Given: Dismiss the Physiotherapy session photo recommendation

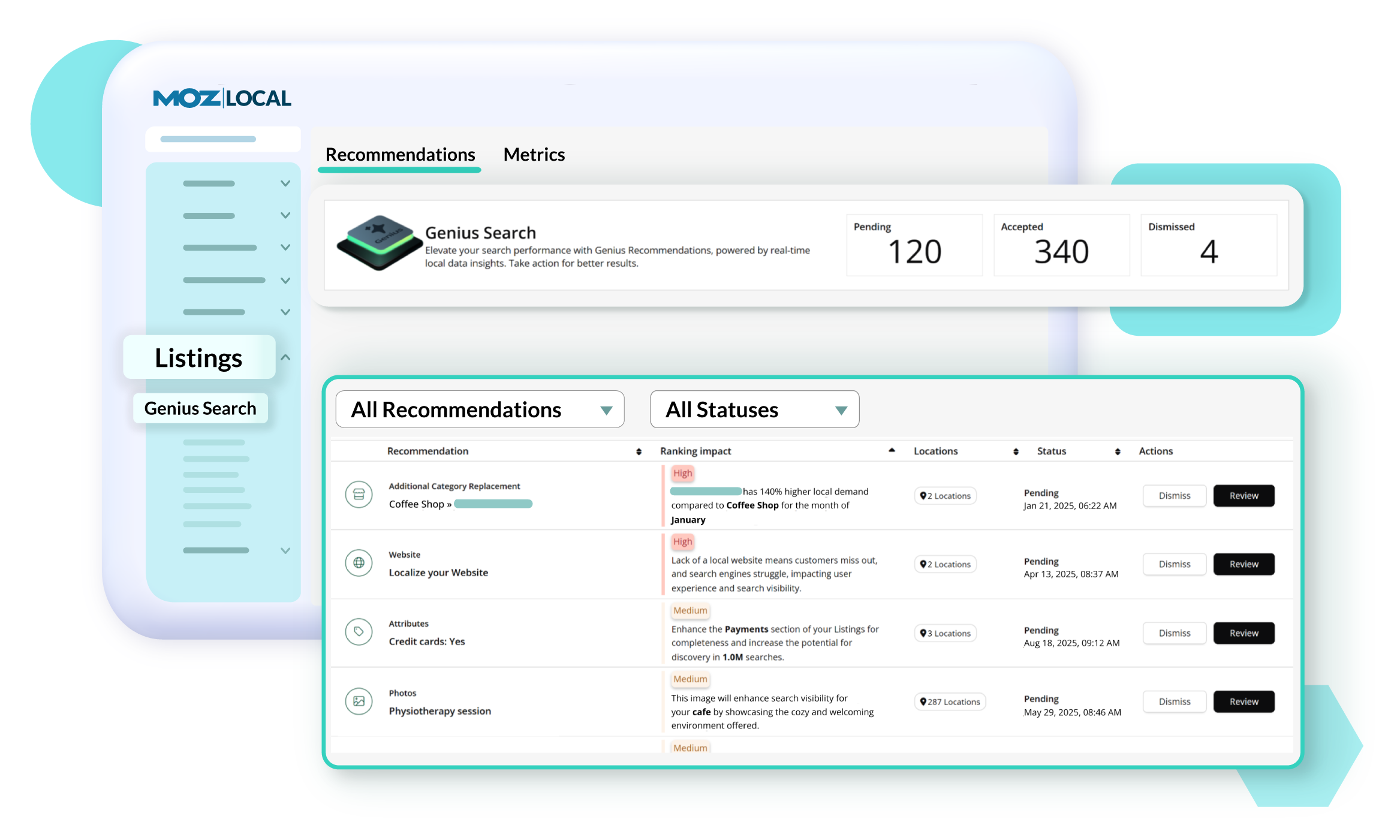Looking at the screenshot, I should click(x=1174, y=701).
